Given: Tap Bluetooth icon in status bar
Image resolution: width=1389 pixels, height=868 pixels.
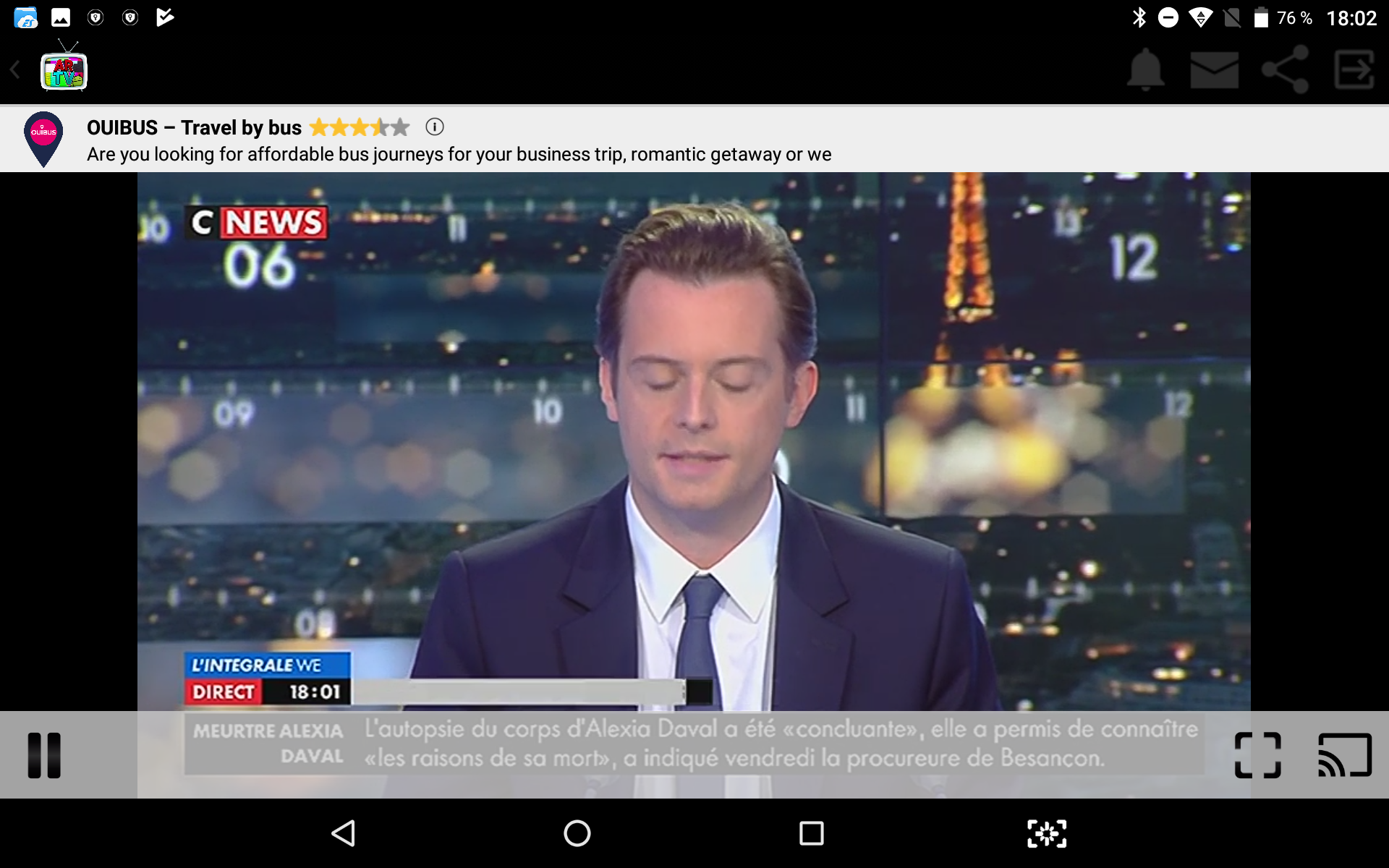Looking at the screenshot, I should [x=1139, y=18].
